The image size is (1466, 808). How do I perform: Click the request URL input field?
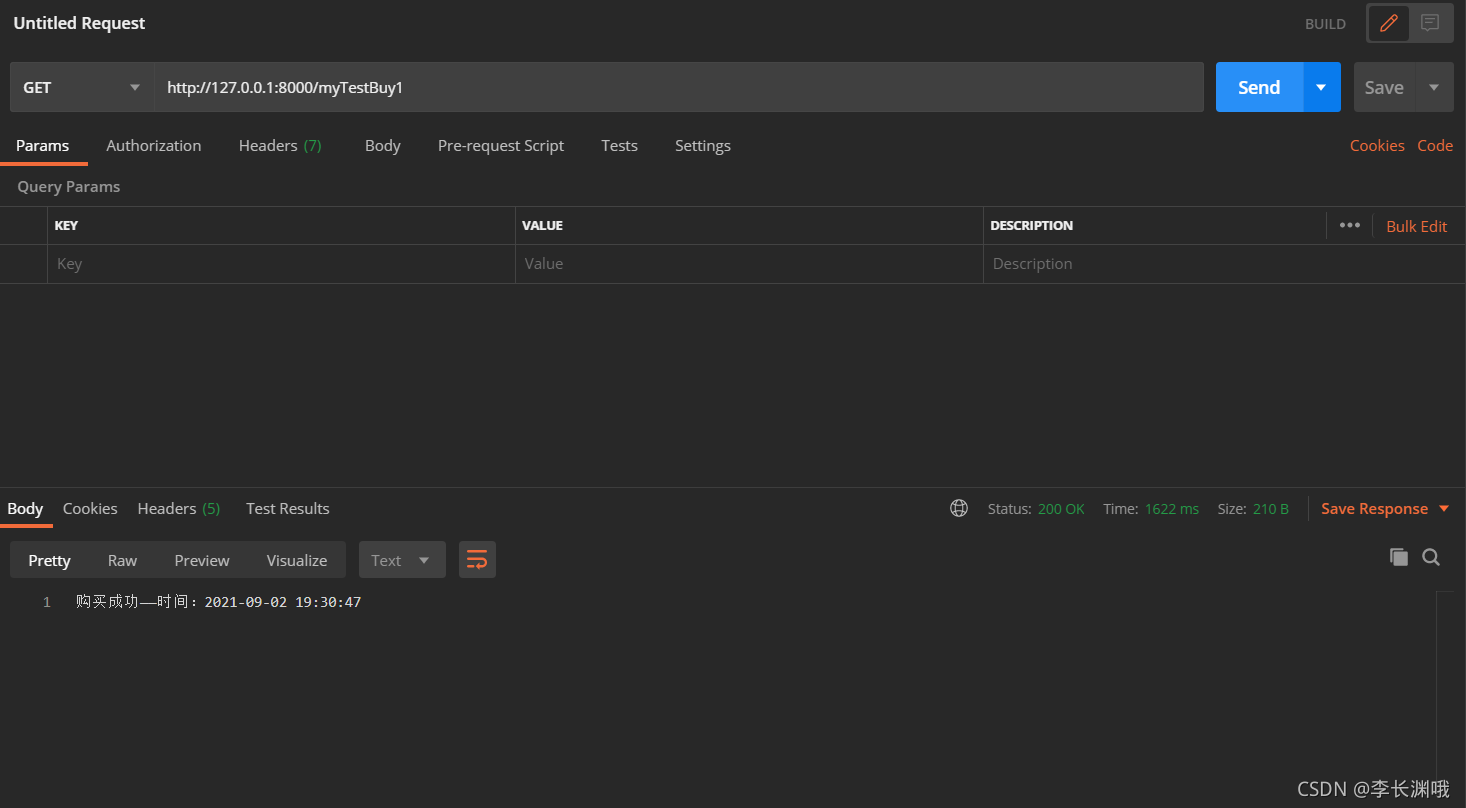coord(678,87)
